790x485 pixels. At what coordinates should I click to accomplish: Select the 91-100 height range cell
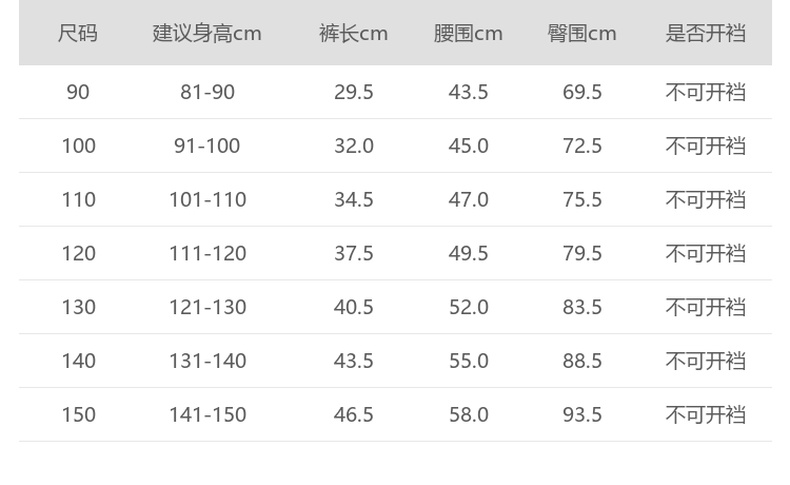pos(207,146)
